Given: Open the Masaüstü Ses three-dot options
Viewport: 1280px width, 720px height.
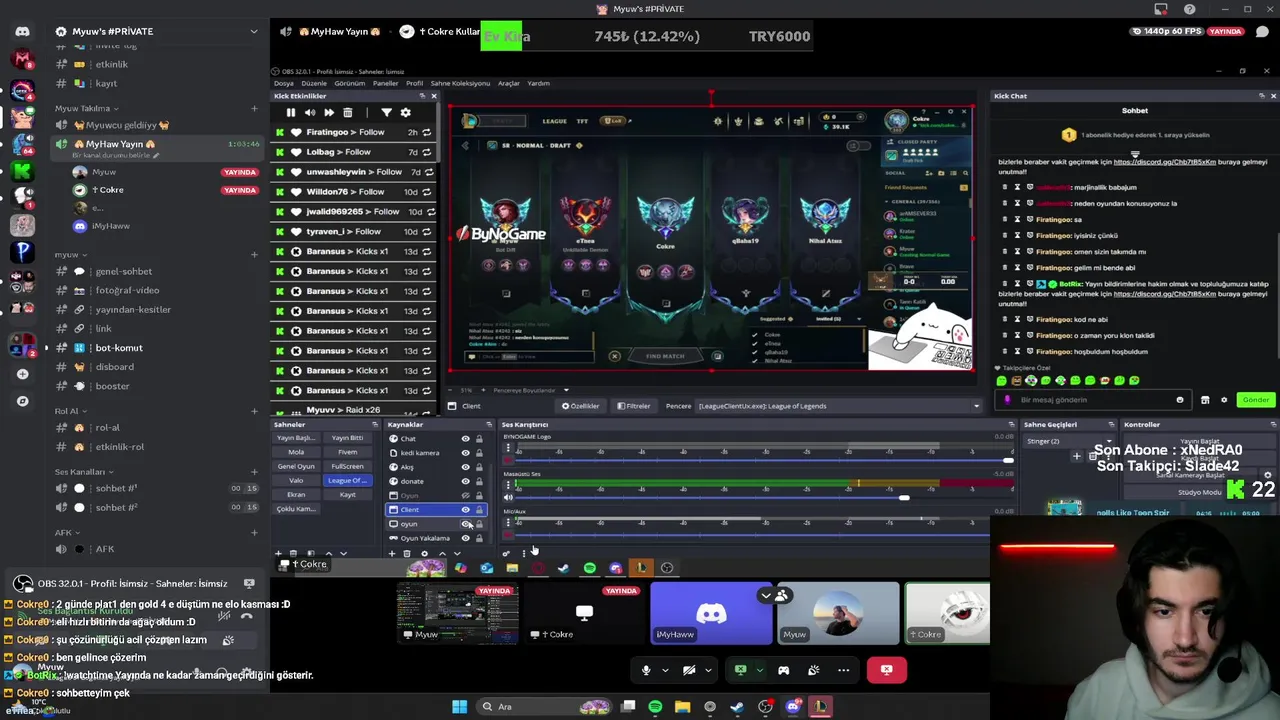Looking at the screenshot, I should (x=508, y=486).
